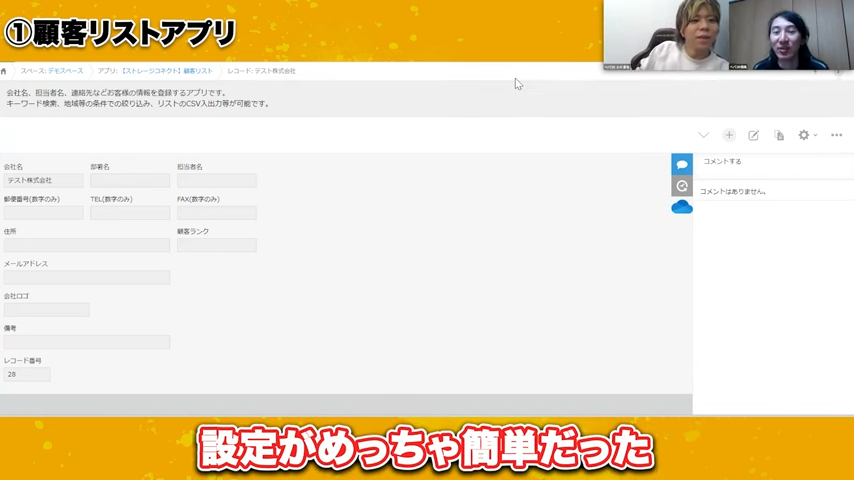Add a new record with the plus icon

pyautogui.click(x=729, y=135)
